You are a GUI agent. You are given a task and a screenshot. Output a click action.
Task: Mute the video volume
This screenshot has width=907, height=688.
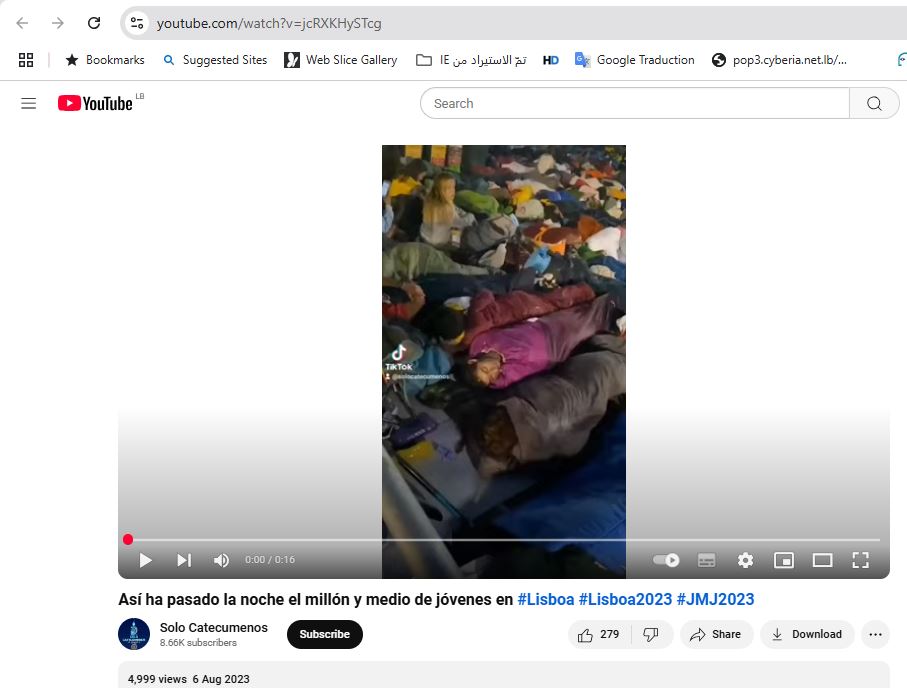click(221, 560)
